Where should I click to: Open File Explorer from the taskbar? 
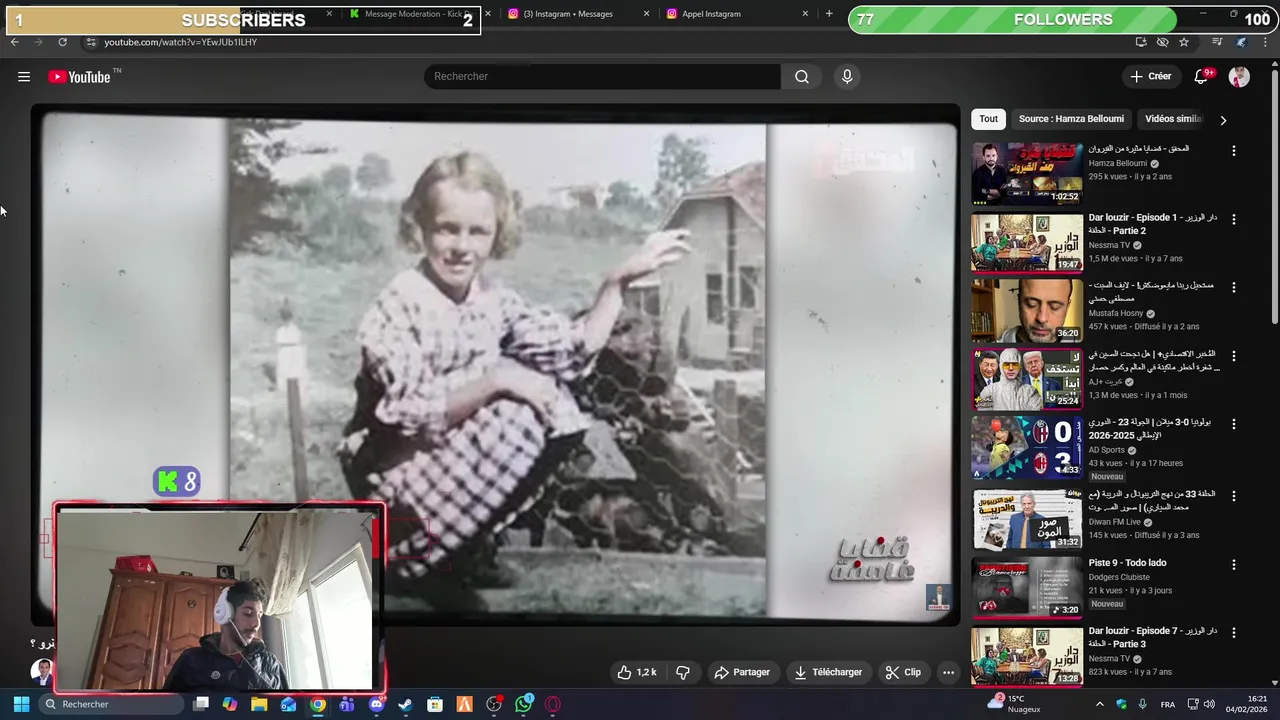(x=259, y=704)
